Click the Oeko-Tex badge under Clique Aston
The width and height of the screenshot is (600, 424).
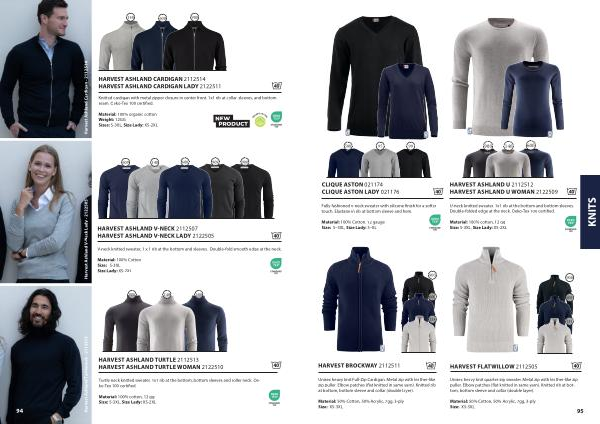click(435, 222)
